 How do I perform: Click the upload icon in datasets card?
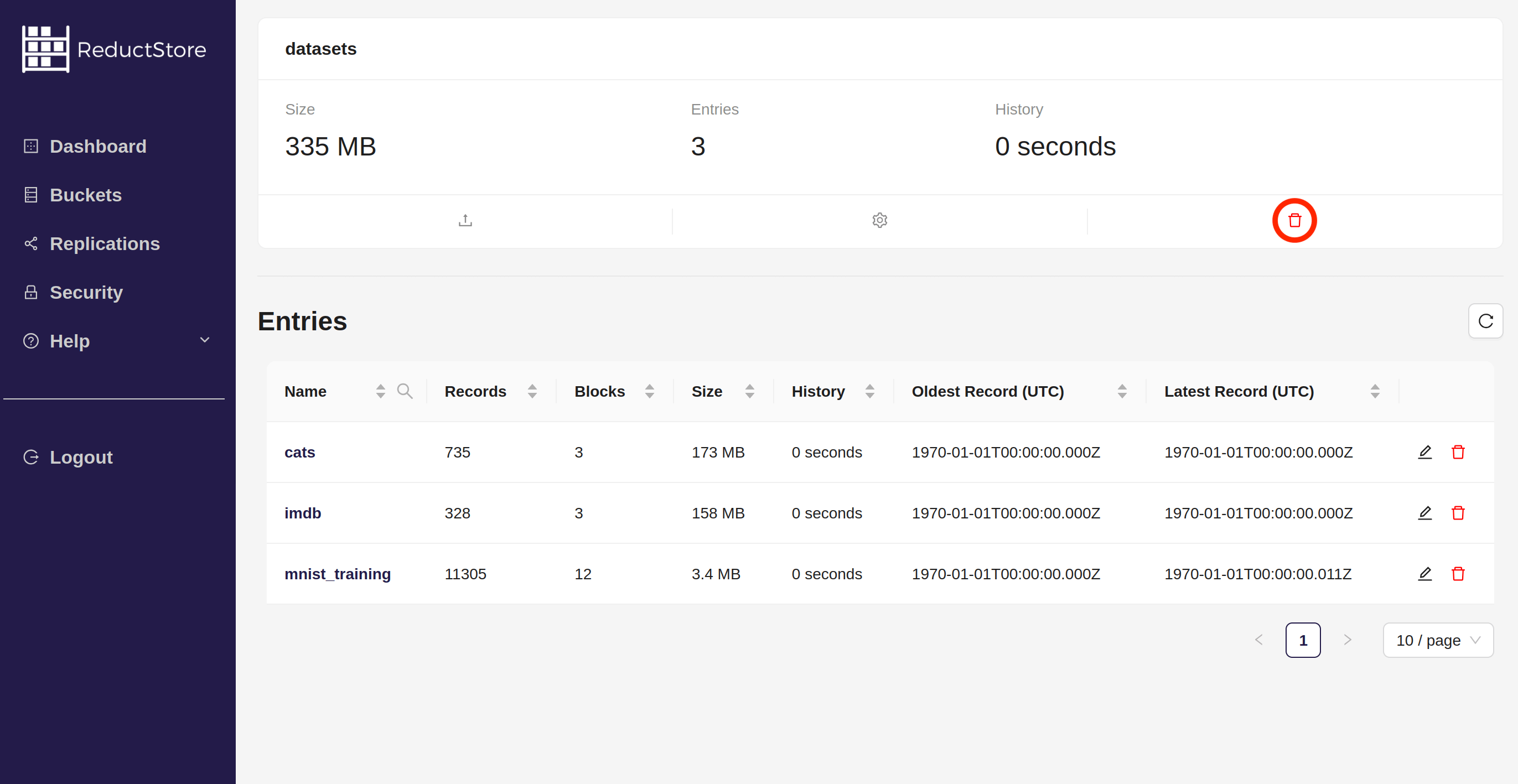tap(465, 220)
